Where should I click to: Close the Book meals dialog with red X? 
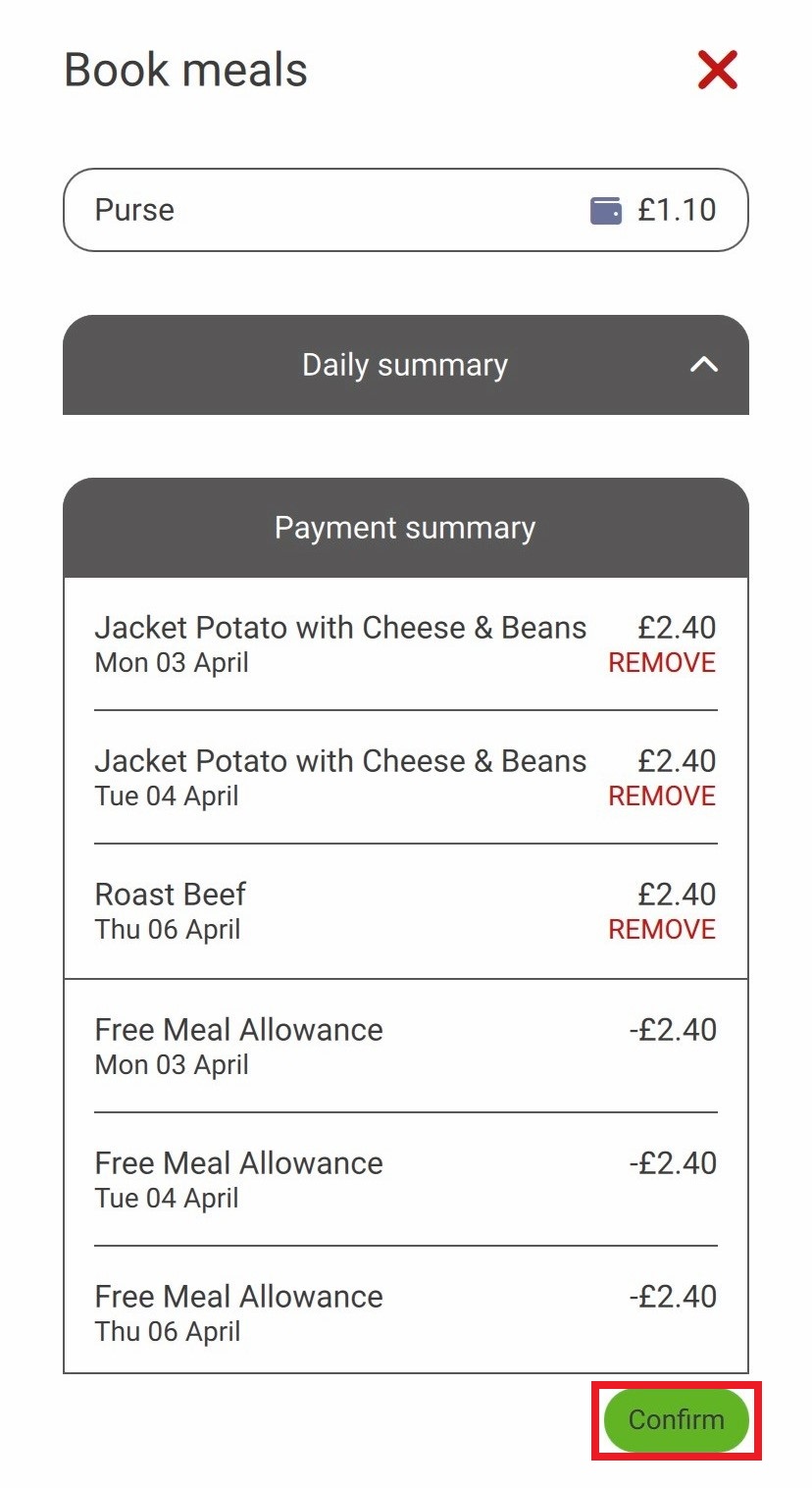click(x=717, y=71)
